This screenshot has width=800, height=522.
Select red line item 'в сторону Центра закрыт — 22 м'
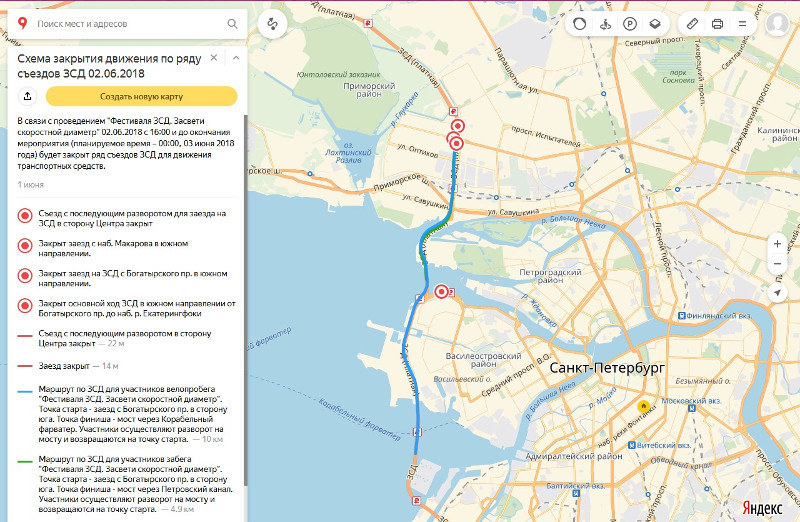(x=127, y=338)
